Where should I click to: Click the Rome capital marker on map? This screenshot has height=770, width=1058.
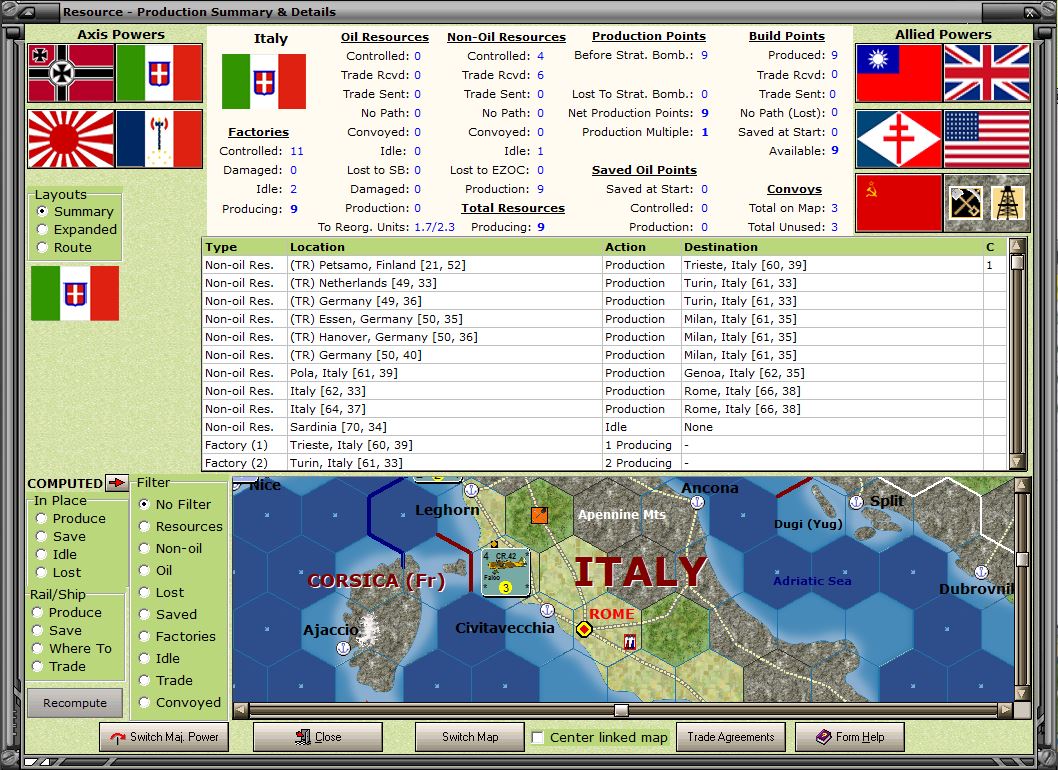pos(584,629)
